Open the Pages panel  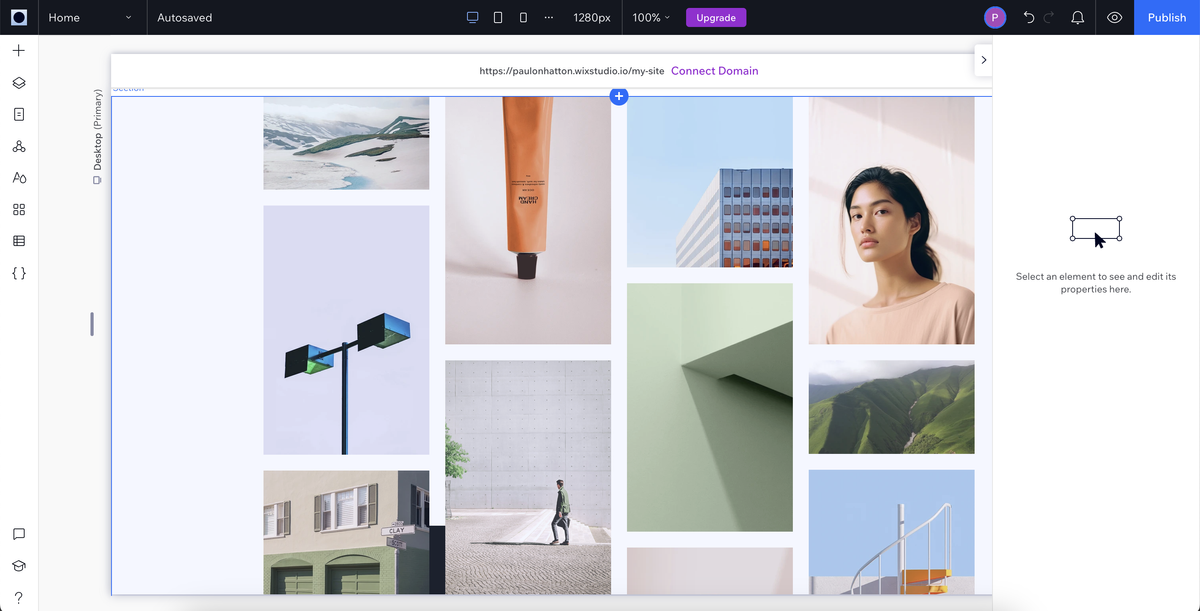[18, 113]
